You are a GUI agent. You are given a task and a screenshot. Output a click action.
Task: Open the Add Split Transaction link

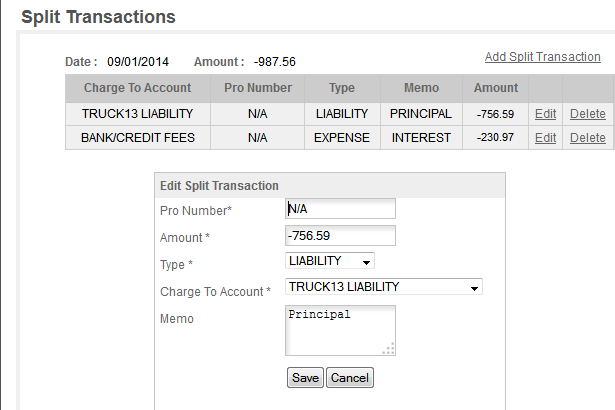[x=542, y=57]
